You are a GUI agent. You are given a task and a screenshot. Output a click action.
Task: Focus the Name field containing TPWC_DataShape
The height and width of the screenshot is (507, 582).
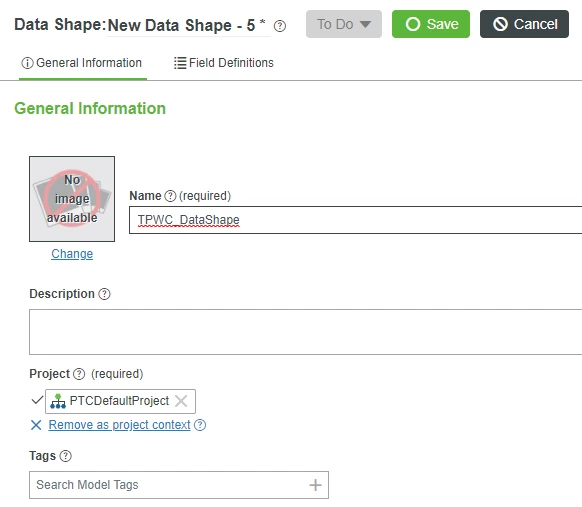click(356, 220)
